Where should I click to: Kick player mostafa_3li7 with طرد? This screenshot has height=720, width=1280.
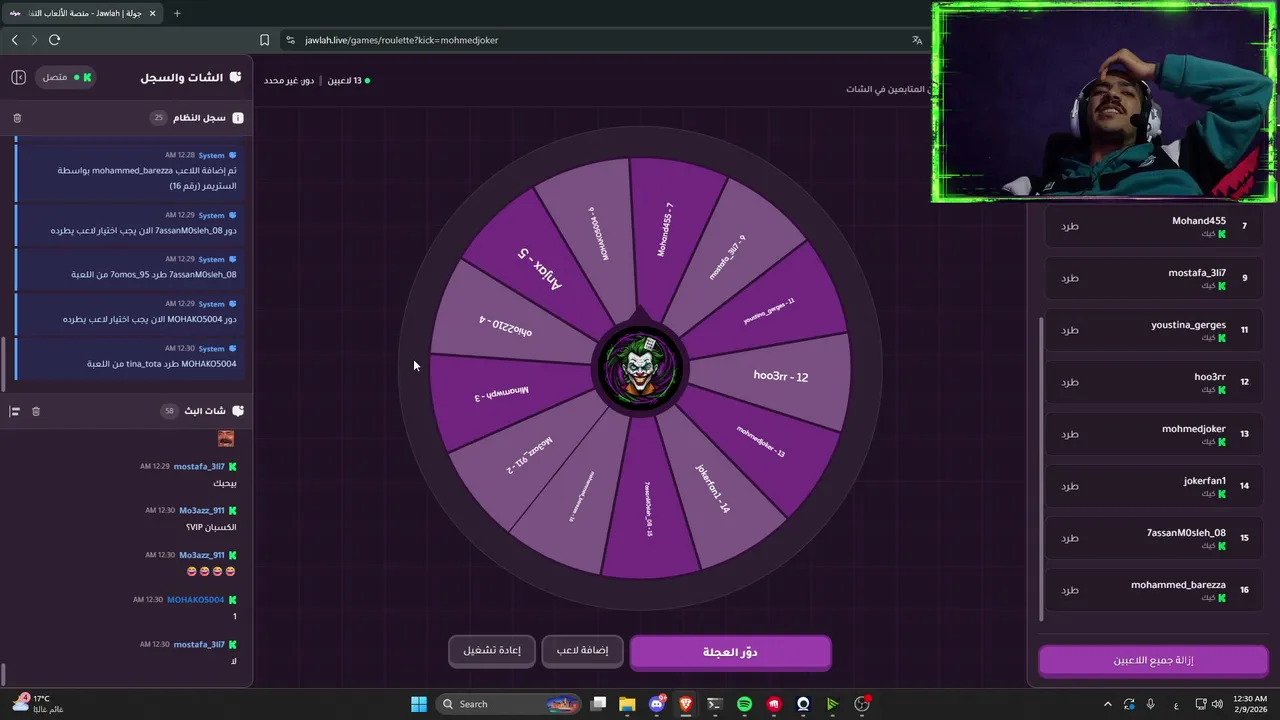pyautogui.click(x=1070, y=278)
